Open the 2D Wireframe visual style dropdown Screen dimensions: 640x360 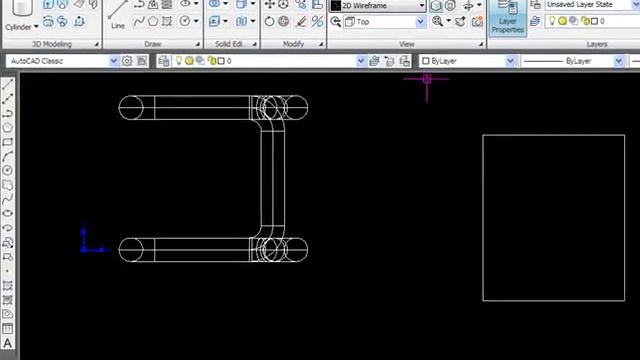tap(422, 5)
